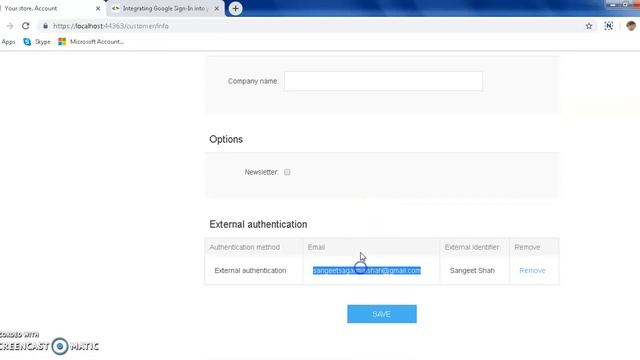This screenshot has width=640, height=360.
Task: Minimize the browser window
Action: click(612, 4)
